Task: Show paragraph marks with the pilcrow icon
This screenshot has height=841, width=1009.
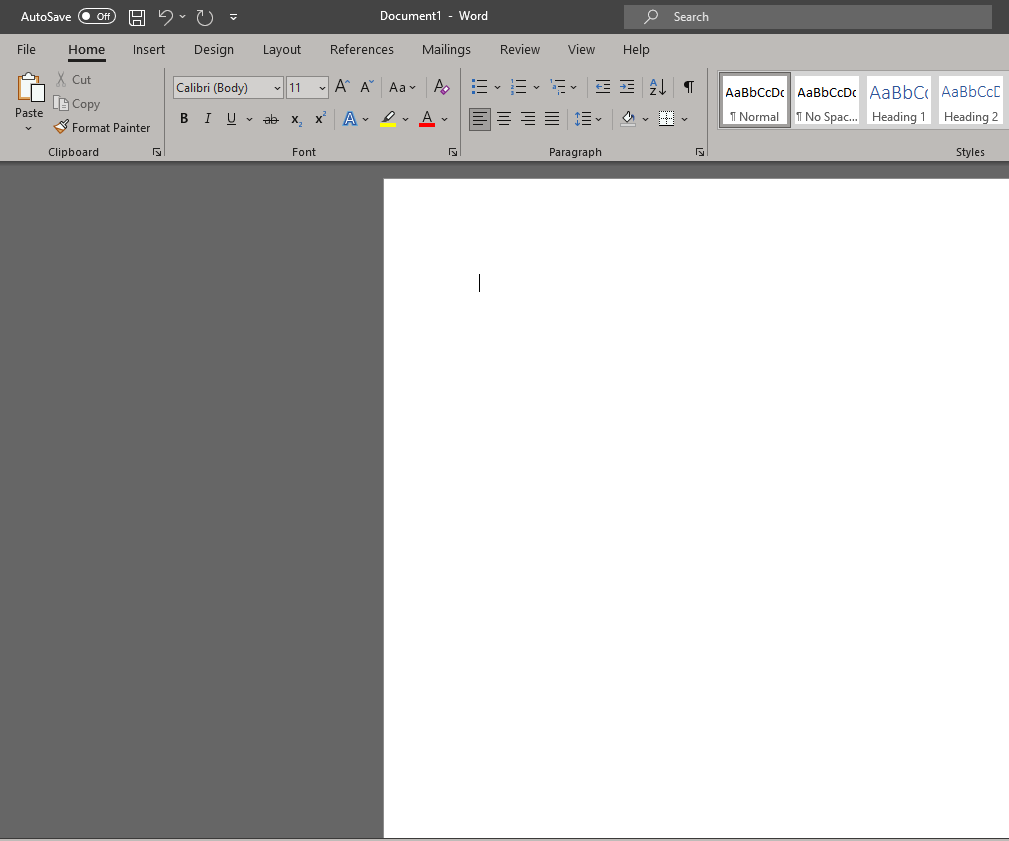Action: click(x=688, y=87)
